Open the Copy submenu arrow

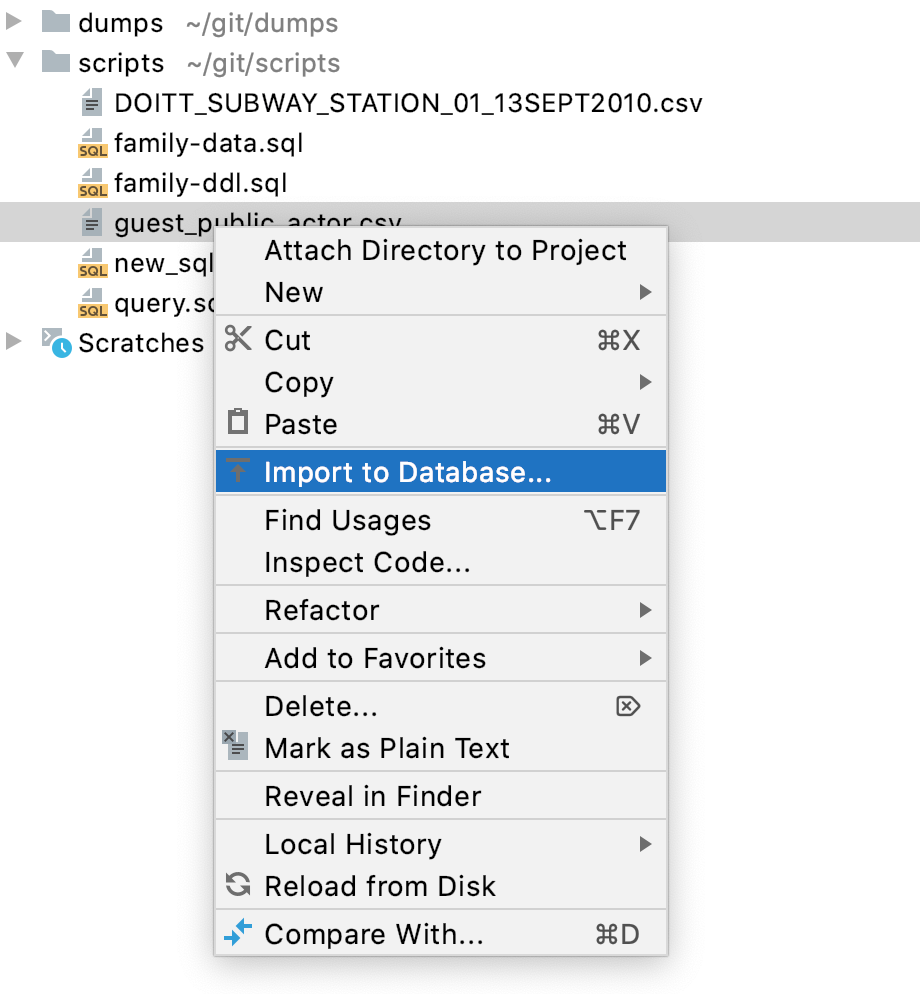(645, 382)
